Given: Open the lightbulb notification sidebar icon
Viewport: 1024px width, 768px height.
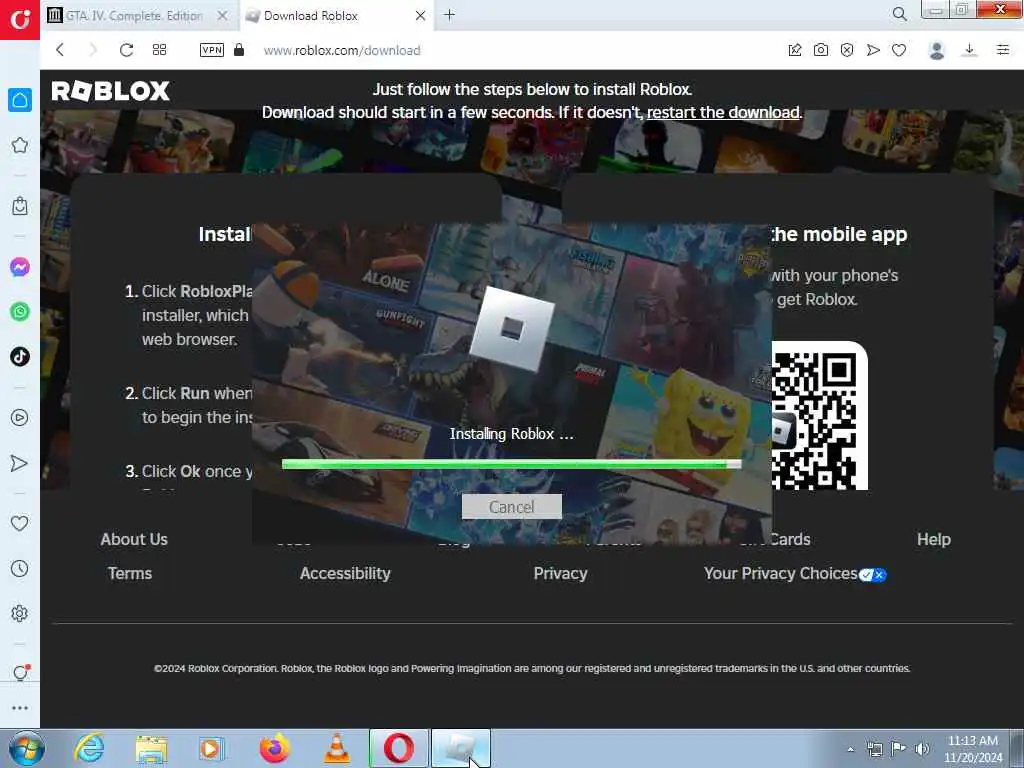Looking at the screenshot, I should click(20, 673).
